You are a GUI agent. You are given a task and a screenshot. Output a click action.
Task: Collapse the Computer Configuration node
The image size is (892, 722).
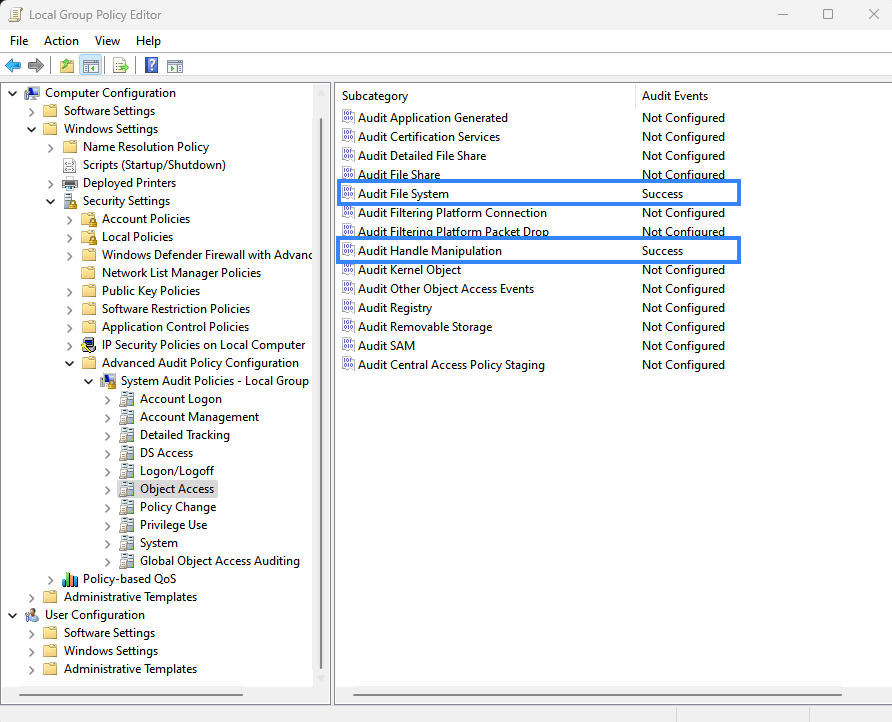[x=10, y=92]
